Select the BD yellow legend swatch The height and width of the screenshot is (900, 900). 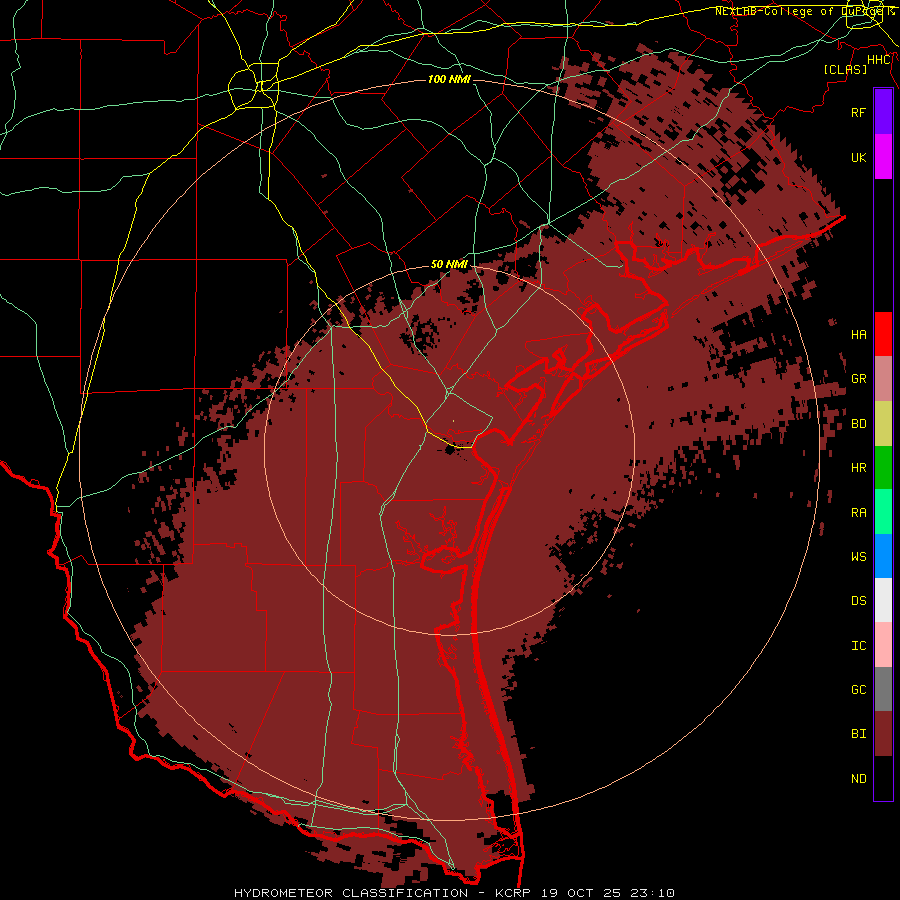pos(883,424)
